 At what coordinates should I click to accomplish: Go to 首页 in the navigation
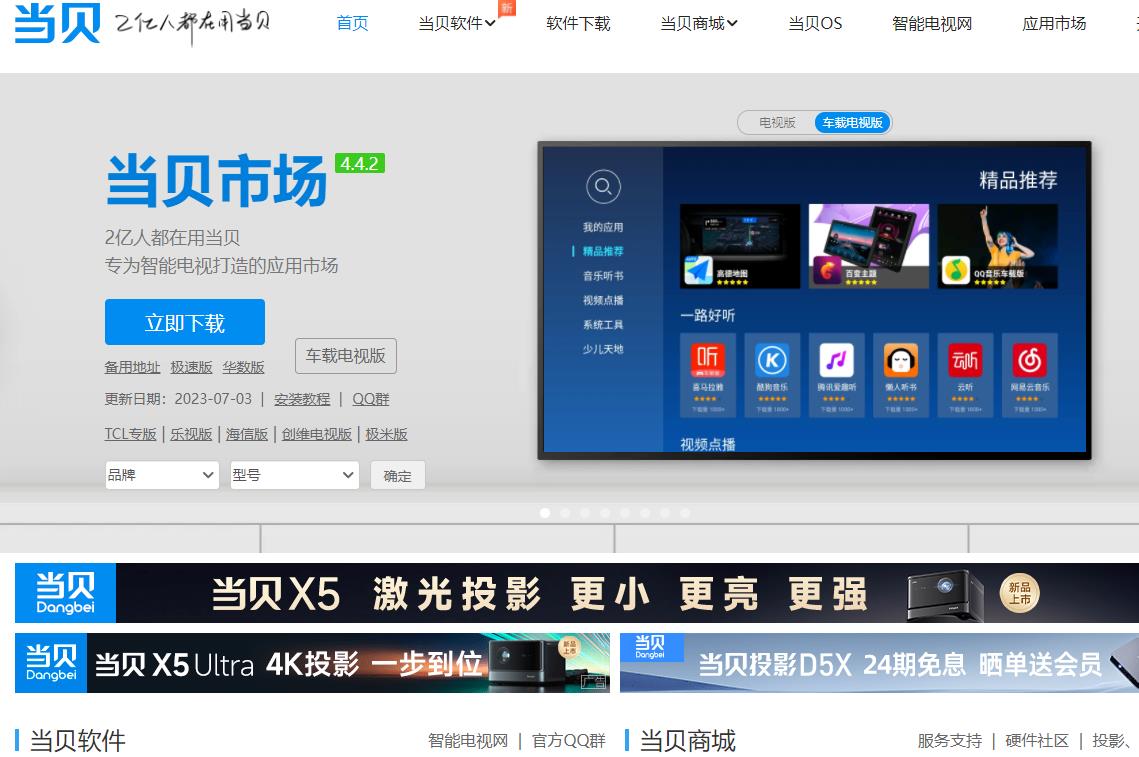tap(352, 23)
